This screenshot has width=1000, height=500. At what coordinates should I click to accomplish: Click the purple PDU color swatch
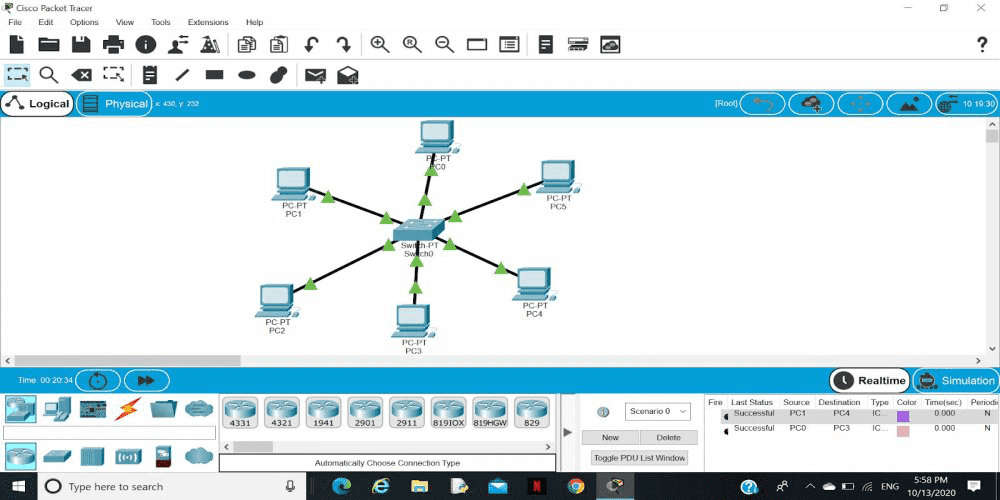pos(903,416)
